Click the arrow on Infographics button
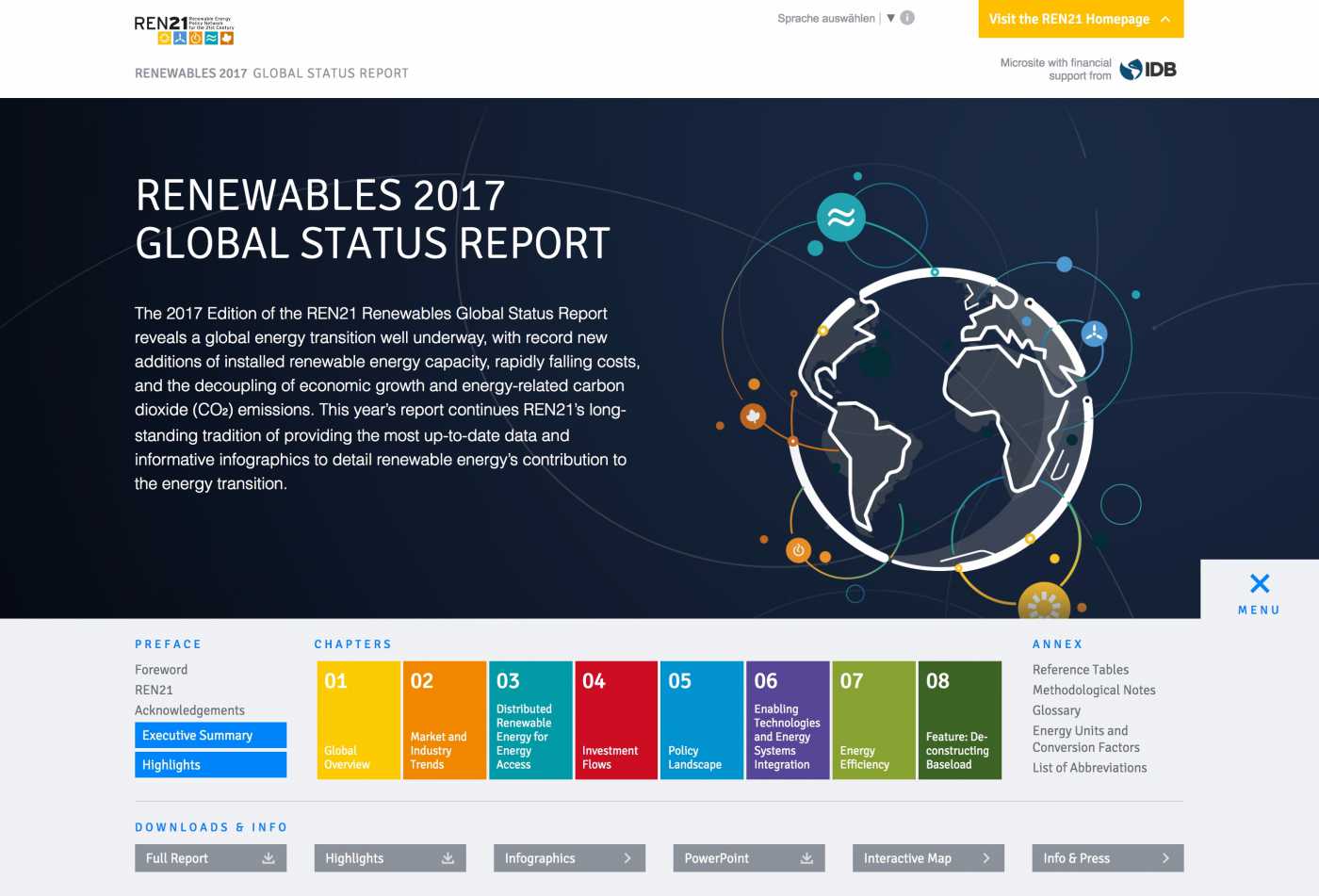The height and width of the screenshot is (896, 1319). click(x=627, y=858)
